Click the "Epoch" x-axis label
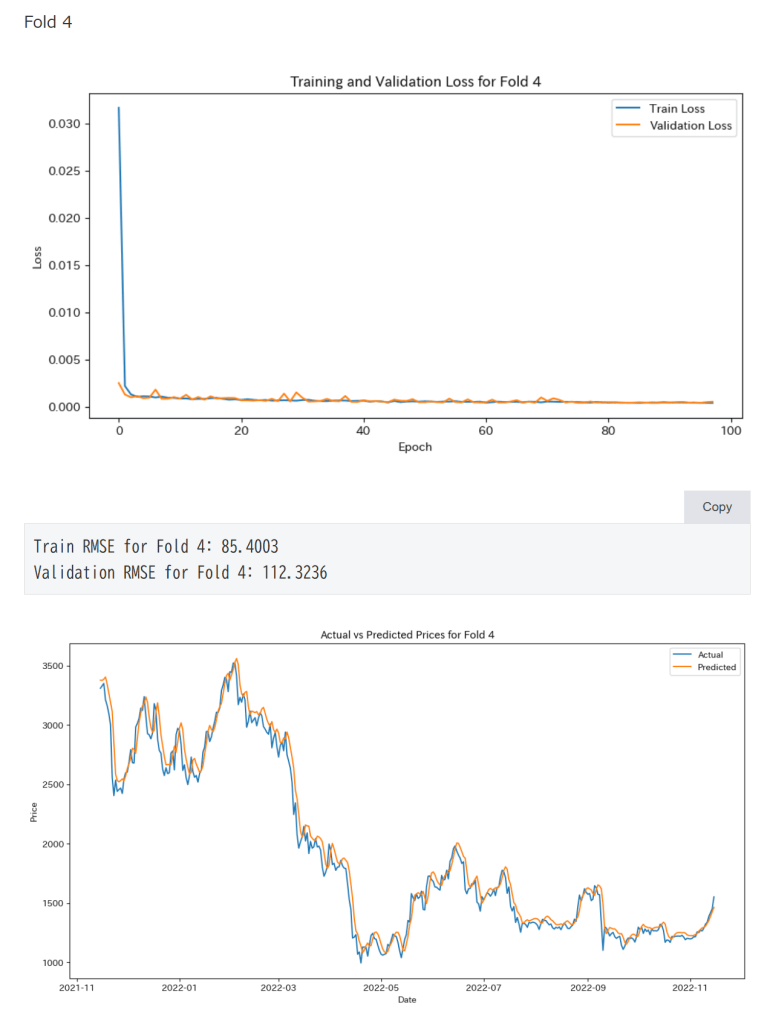The image size is (770, 1024). [415, 447]
